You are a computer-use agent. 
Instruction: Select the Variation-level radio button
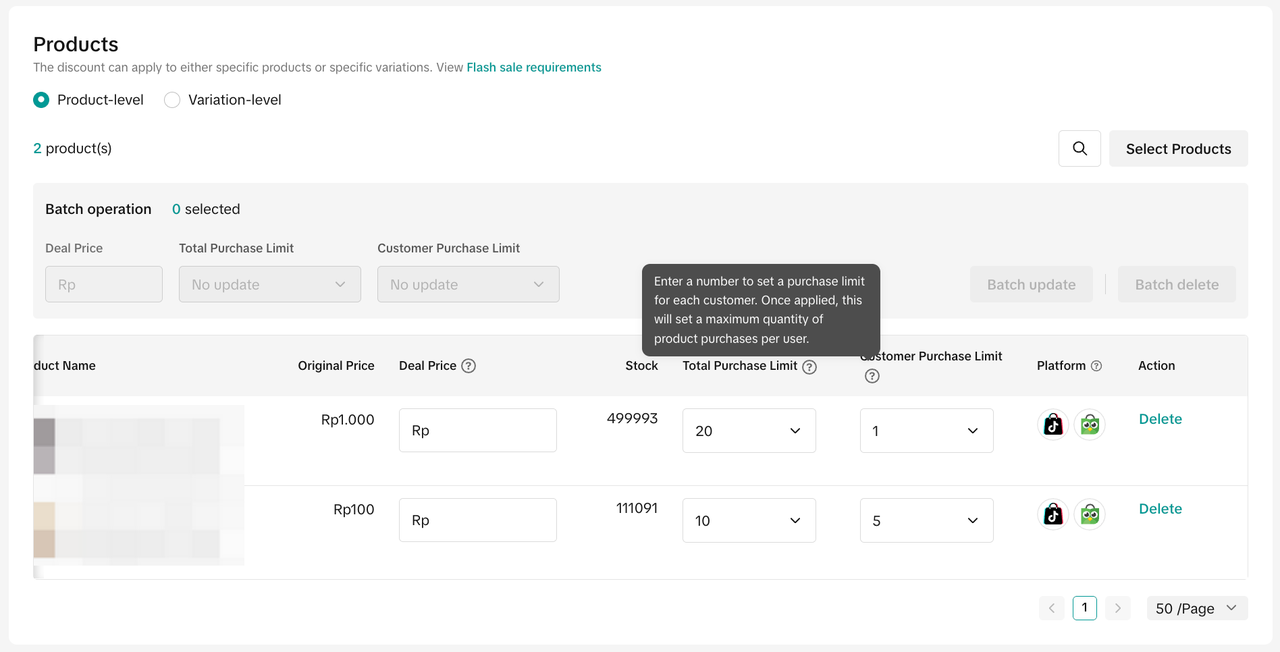(x=172, y=100)
